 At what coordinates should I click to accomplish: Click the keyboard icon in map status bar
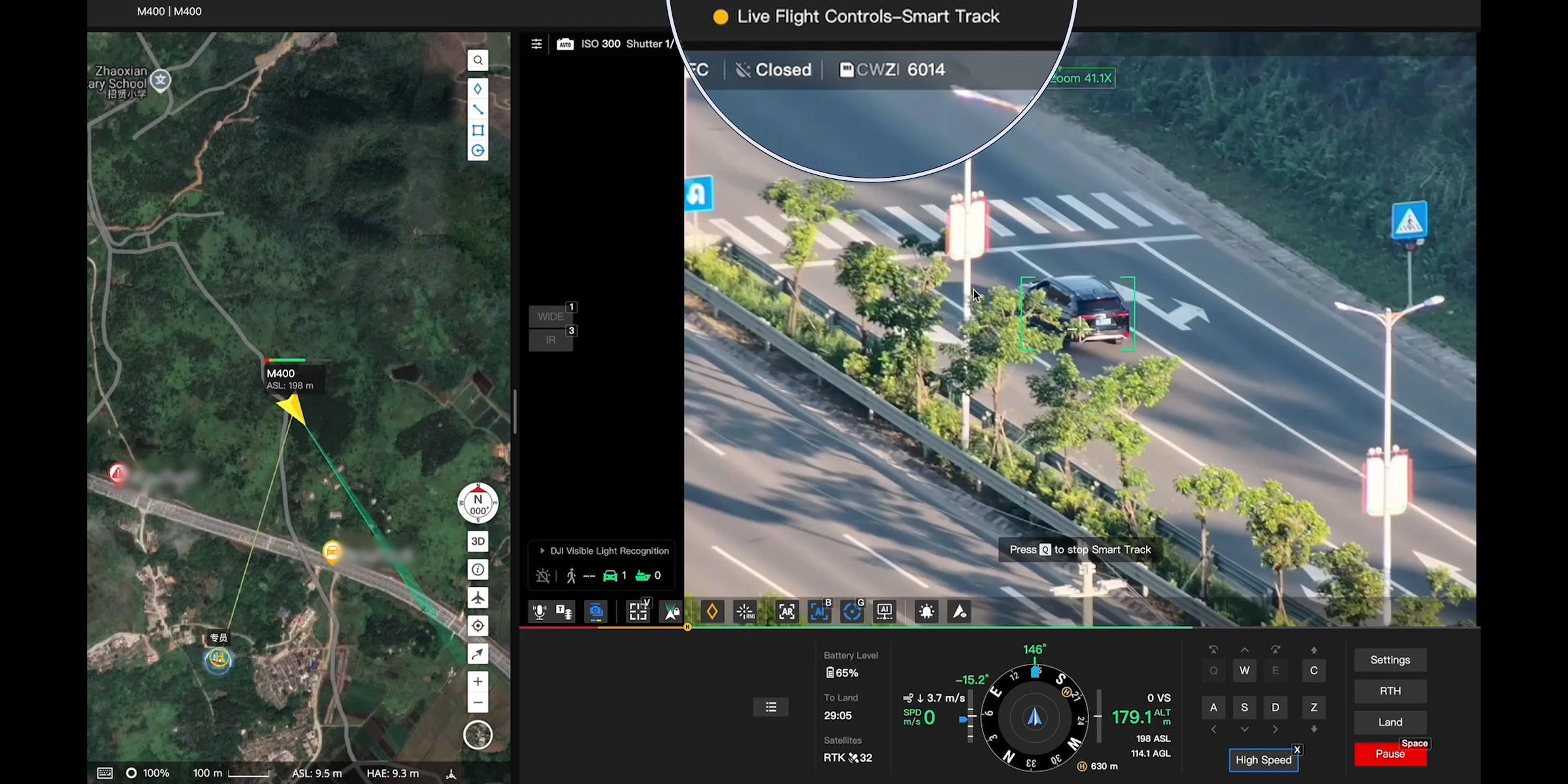point(105,773)
